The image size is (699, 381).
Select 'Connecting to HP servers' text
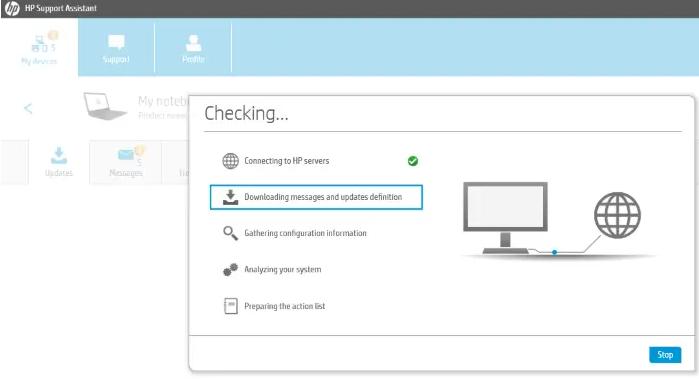(287, 161)
